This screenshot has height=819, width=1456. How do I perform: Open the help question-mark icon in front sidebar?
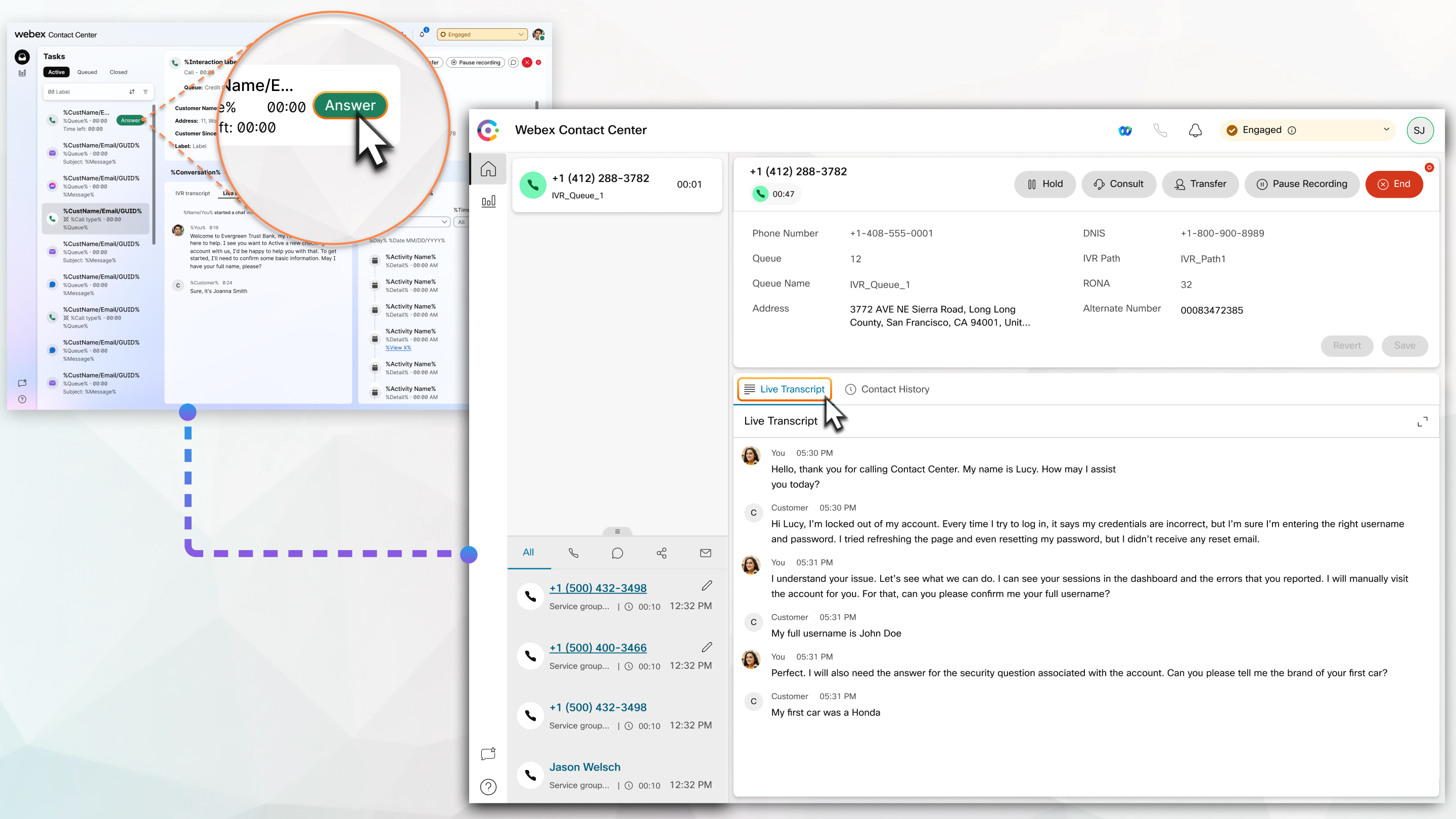pyautogui.click(x=488, y=787)
